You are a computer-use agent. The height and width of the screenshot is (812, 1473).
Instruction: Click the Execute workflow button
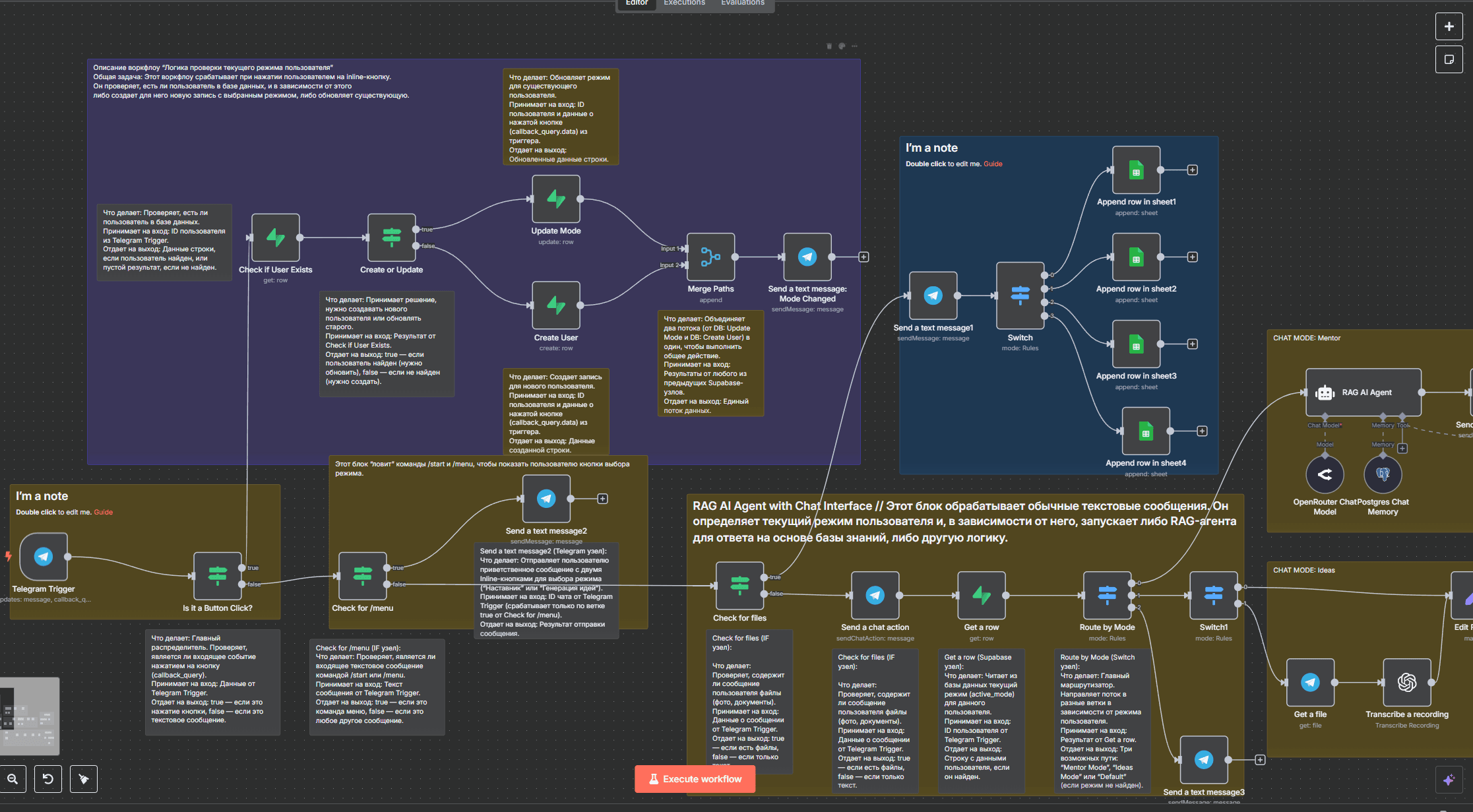pyautogui.click(x=695, y=779)
